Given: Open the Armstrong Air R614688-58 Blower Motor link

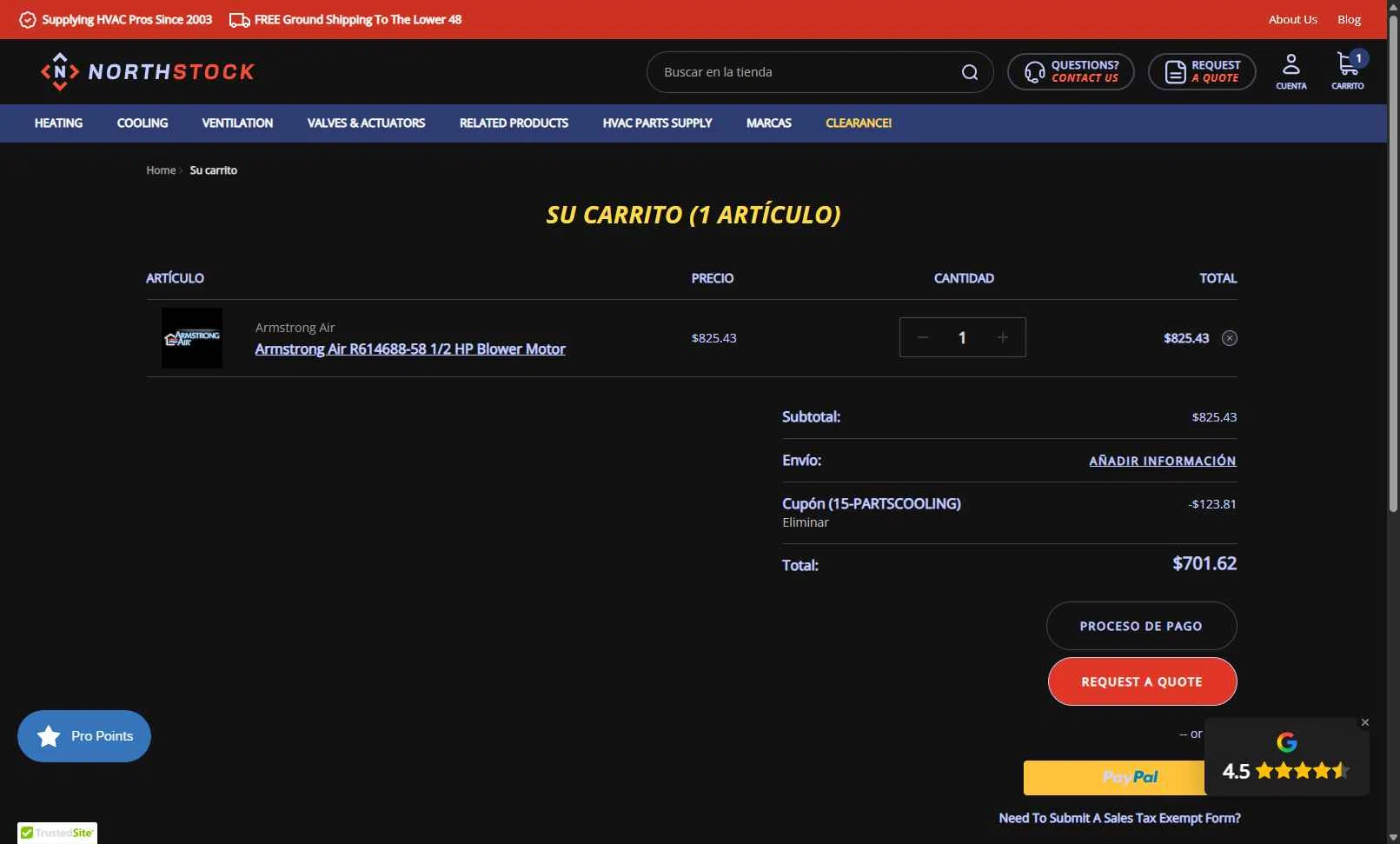Looking at the screenshot, I should pos(410,349).
